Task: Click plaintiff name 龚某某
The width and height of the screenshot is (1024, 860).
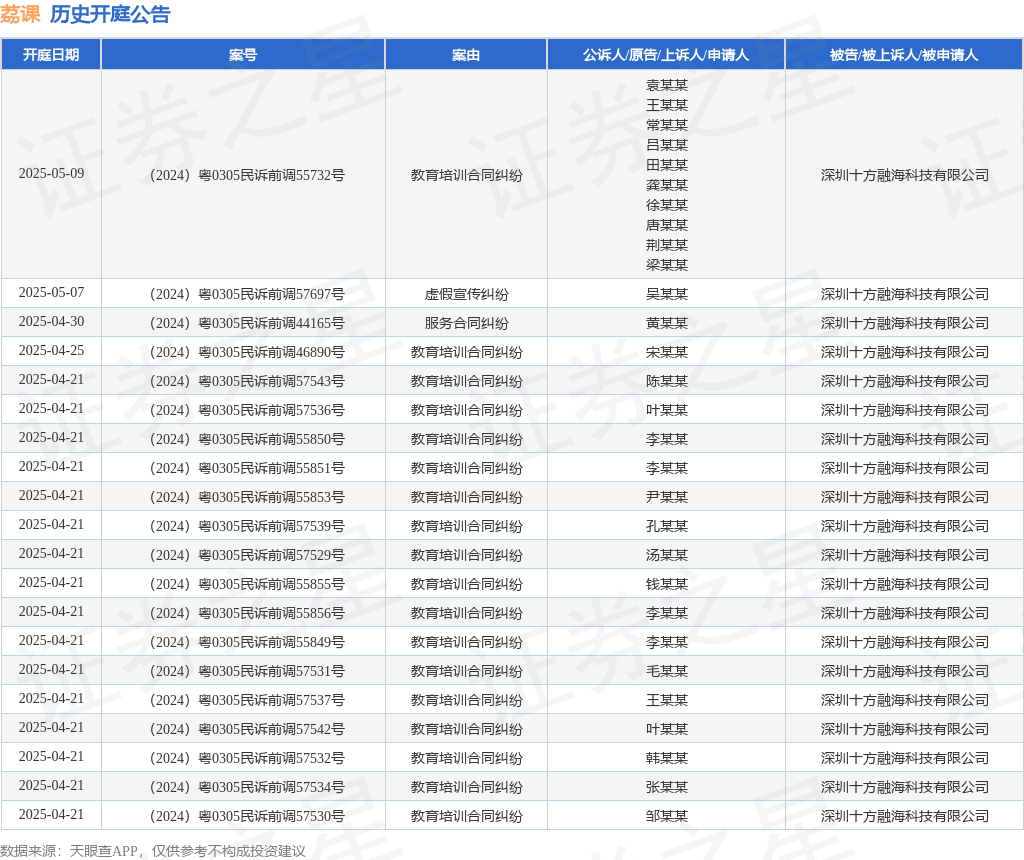Action: (666, 185)
